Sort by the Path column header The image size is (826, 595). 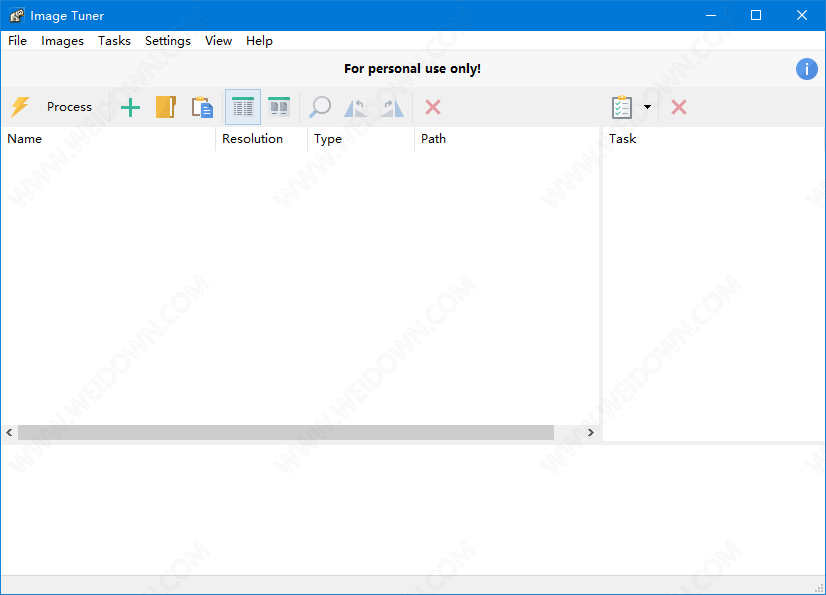507,139
